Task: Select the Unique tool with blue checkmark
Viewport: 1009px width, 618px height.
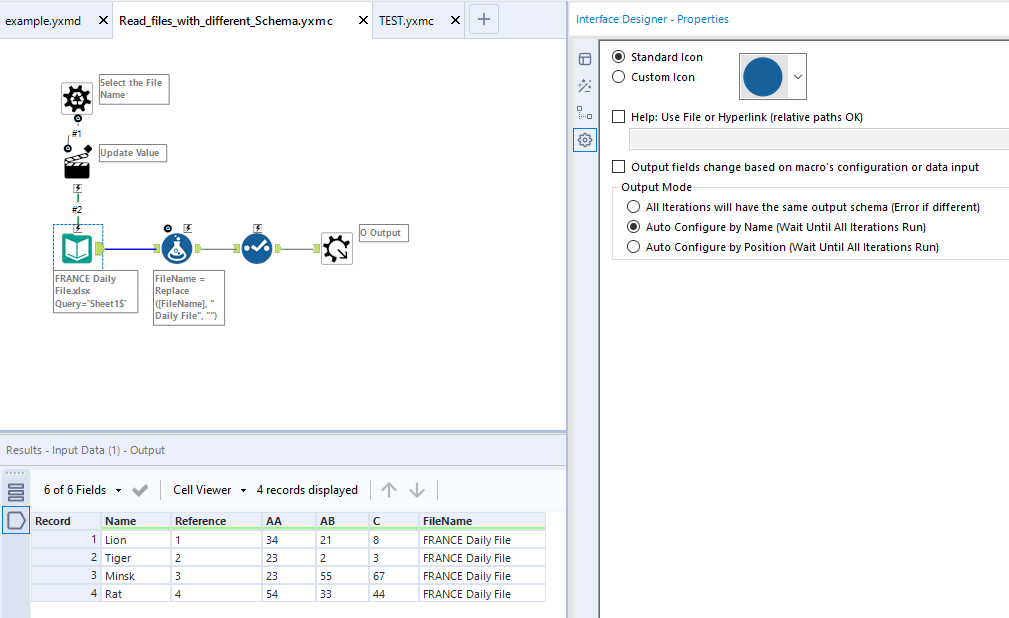Action: coord(256,247)
